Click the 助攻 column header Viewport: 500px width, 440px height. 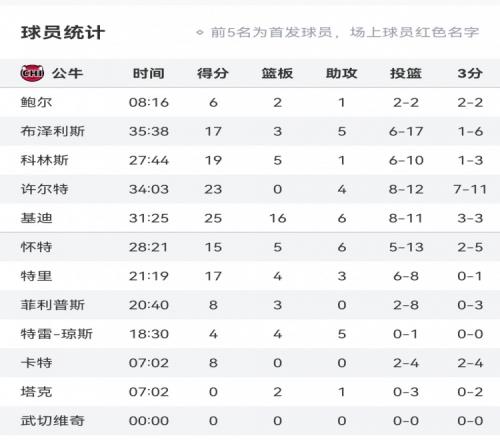[342, 73]
